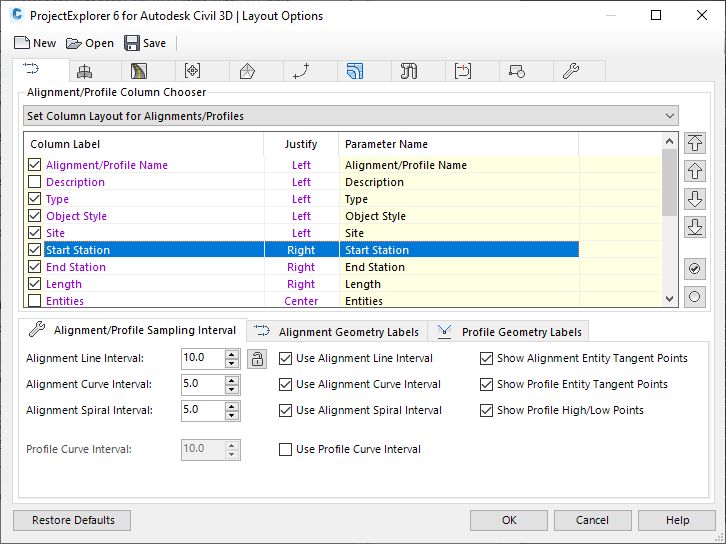Click the Restore Defaults button
The image size is (726, 544).
pyautogui.click(x=72, y=520)
